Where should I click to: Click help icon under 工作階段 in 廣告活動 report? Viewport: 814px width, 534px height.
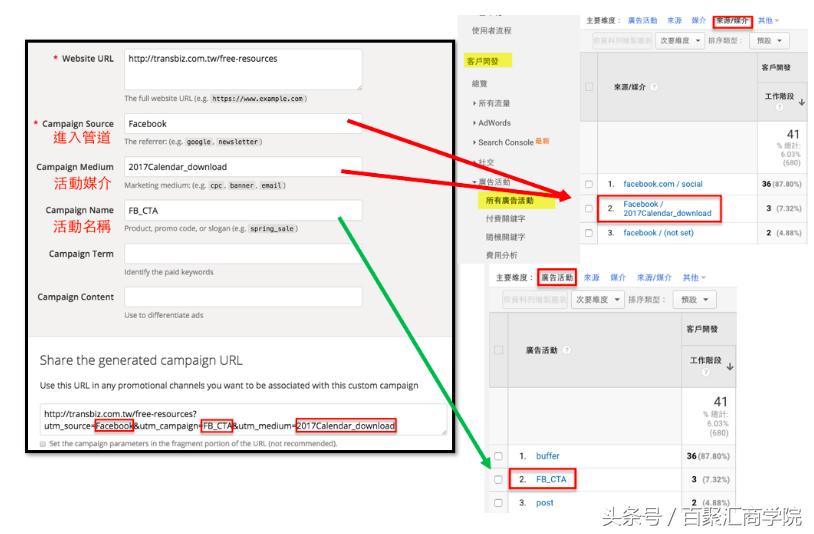706,372
